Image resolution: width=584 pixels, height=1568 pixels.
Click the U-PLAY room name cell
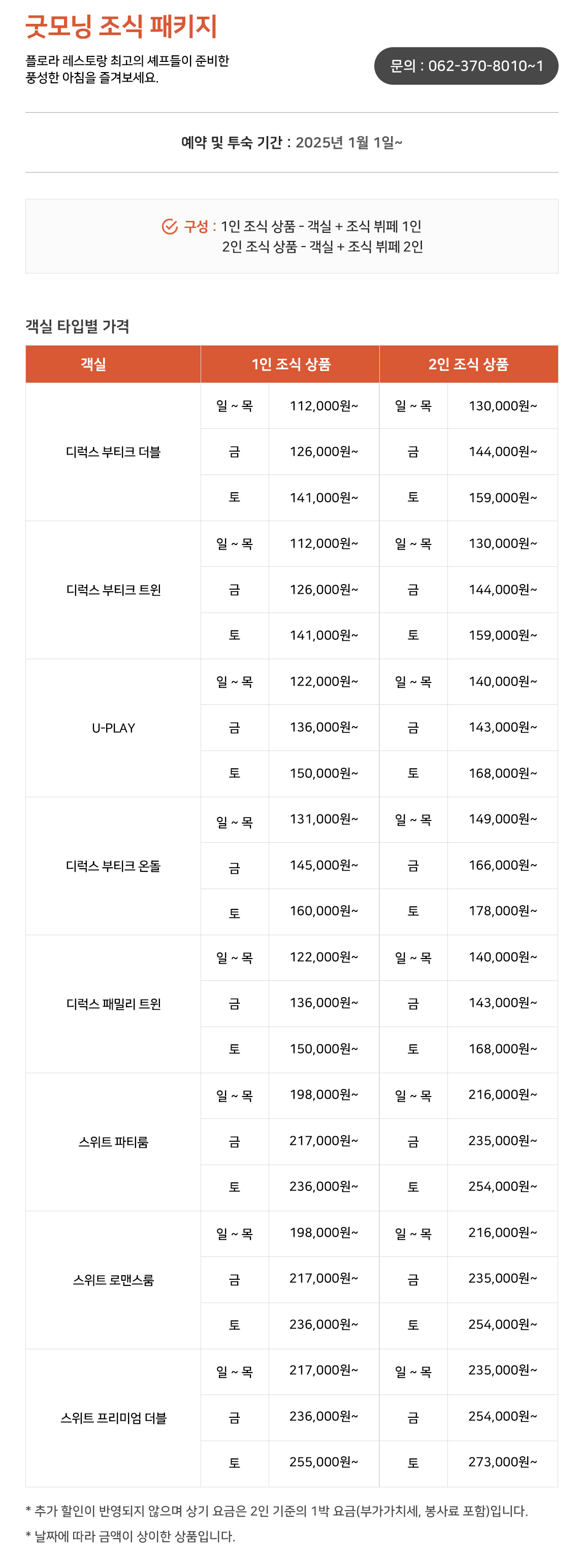[113, 728]
